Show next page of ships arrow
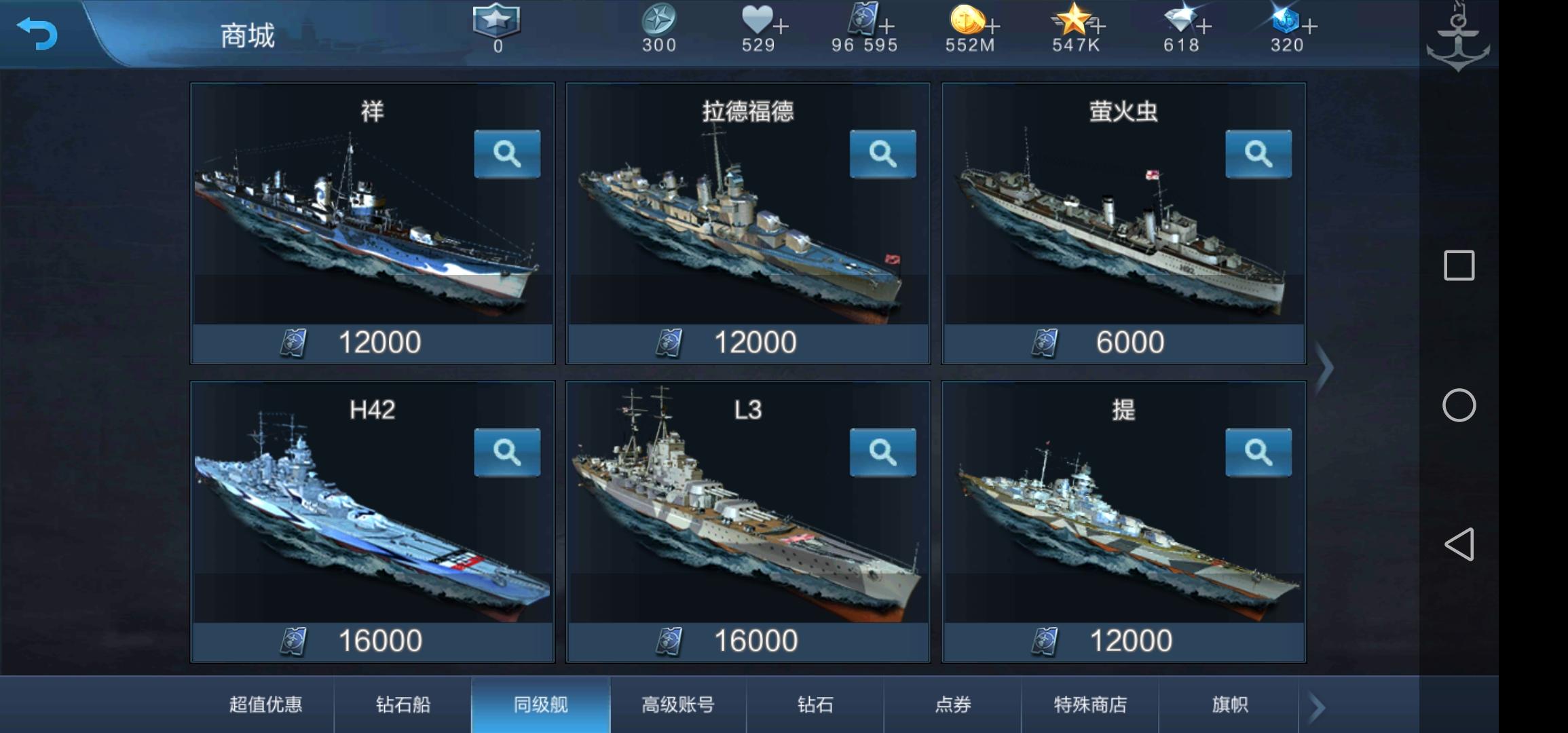 tap(1323, 369)
